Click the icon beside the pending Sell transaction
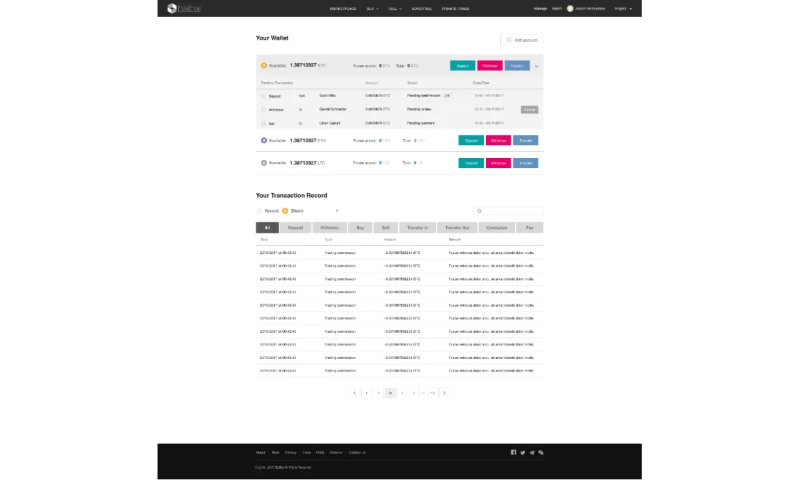This screenshot has width=800, height=480. coord(264,123)
